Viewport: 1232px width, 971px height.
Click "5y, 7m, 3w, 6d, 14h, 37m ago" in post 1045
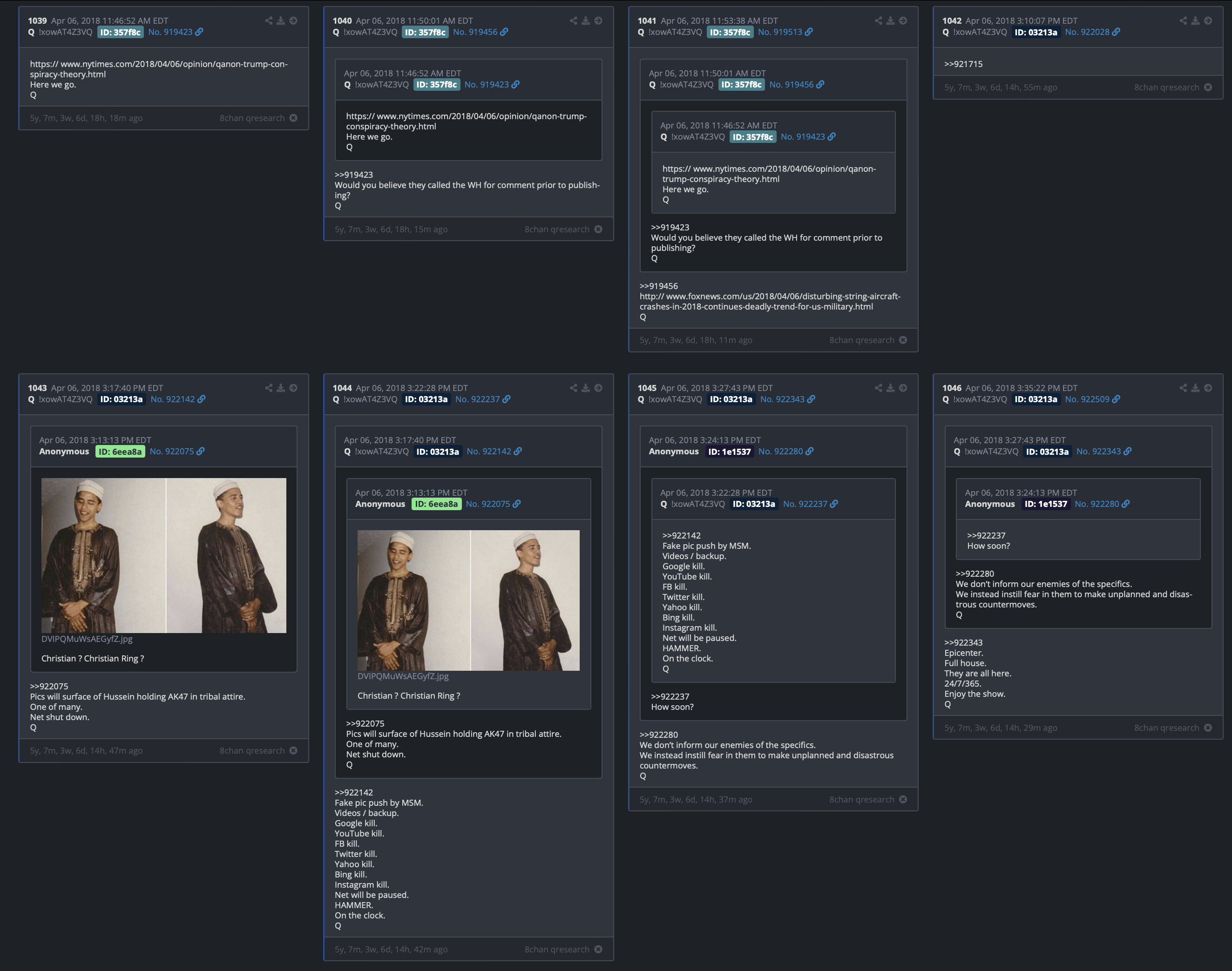tap(696, 800)
